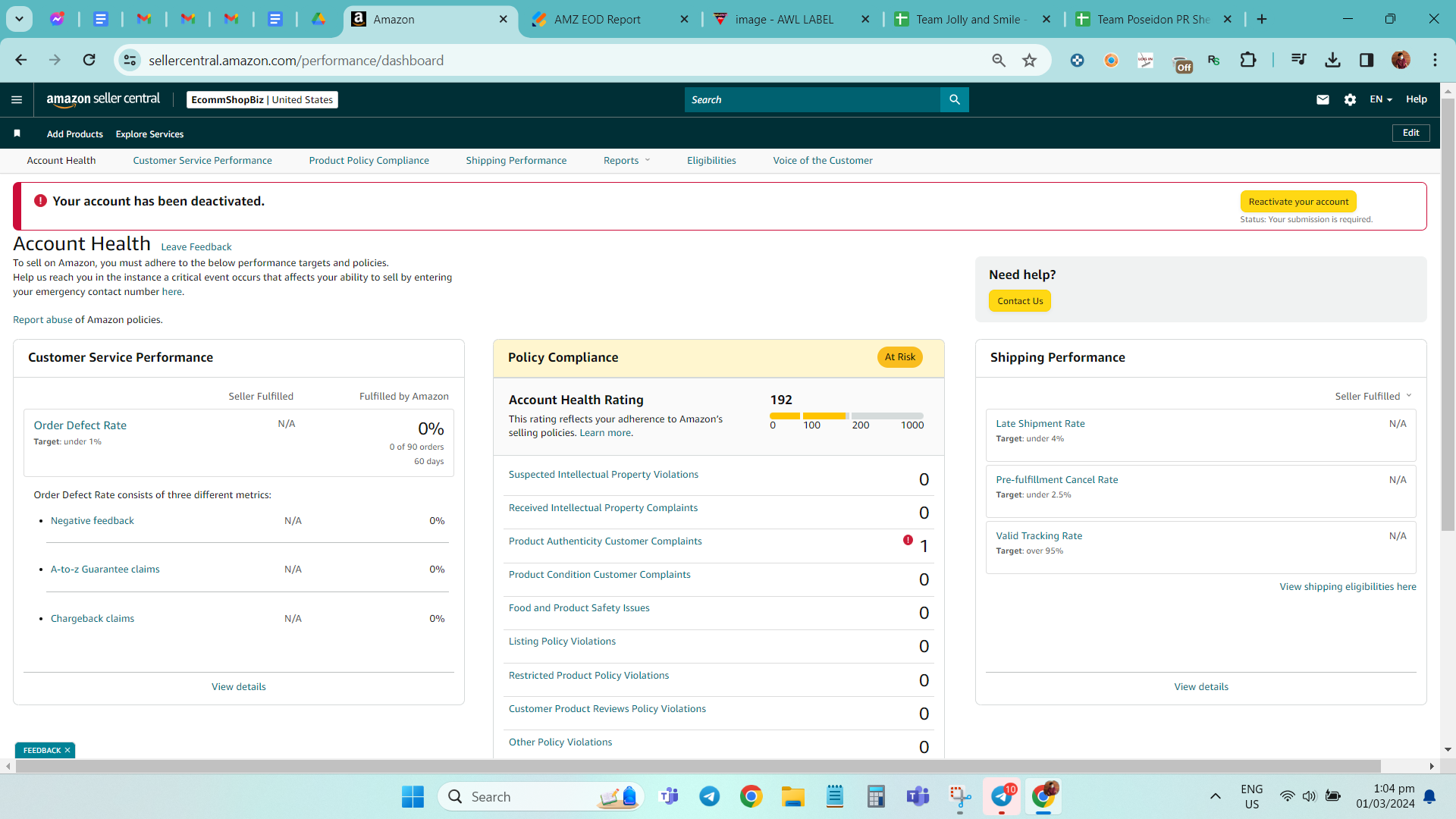Open the Chrome three-dot menu
Image resolution: width=1456 pixels, height=819 pixels.
(1435, 60)
